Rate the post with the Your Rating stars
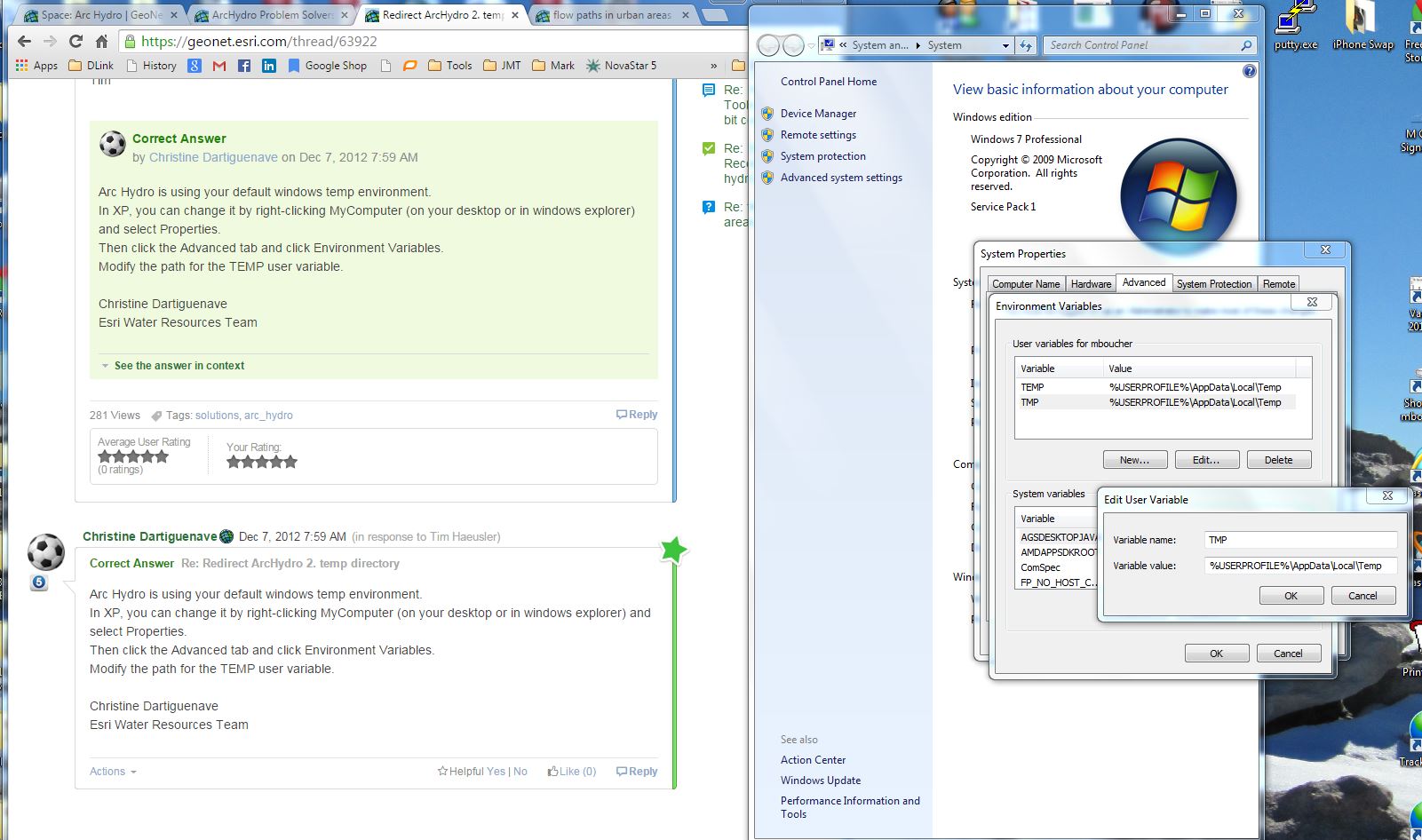Screen dimensions: 1422x840 tap(261, 462)
